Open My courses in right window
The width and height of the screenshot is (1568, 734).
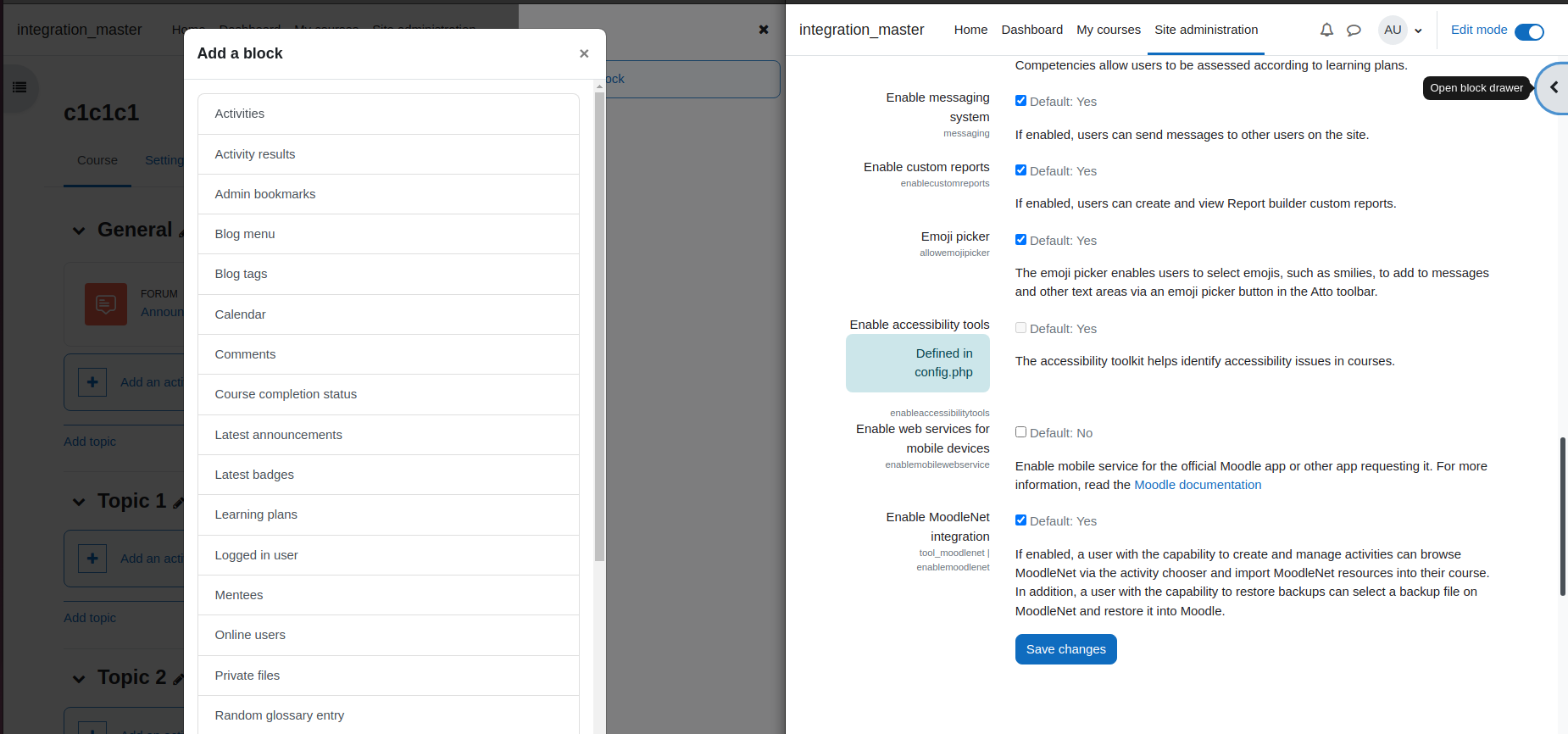[x=1109, y=30]
